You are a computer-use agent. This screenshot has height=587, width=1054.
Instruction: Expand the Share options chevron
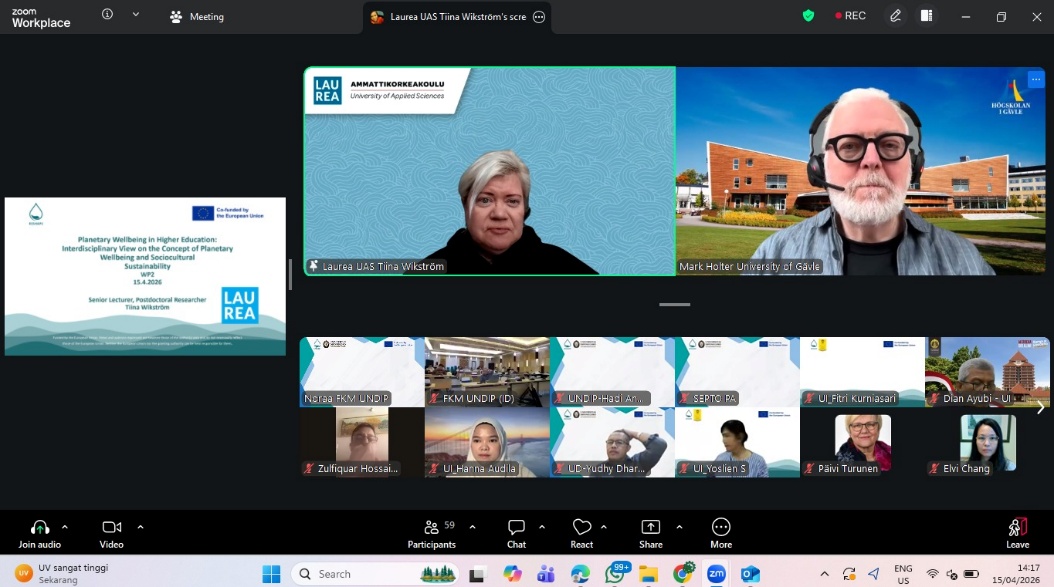(679, 527)
